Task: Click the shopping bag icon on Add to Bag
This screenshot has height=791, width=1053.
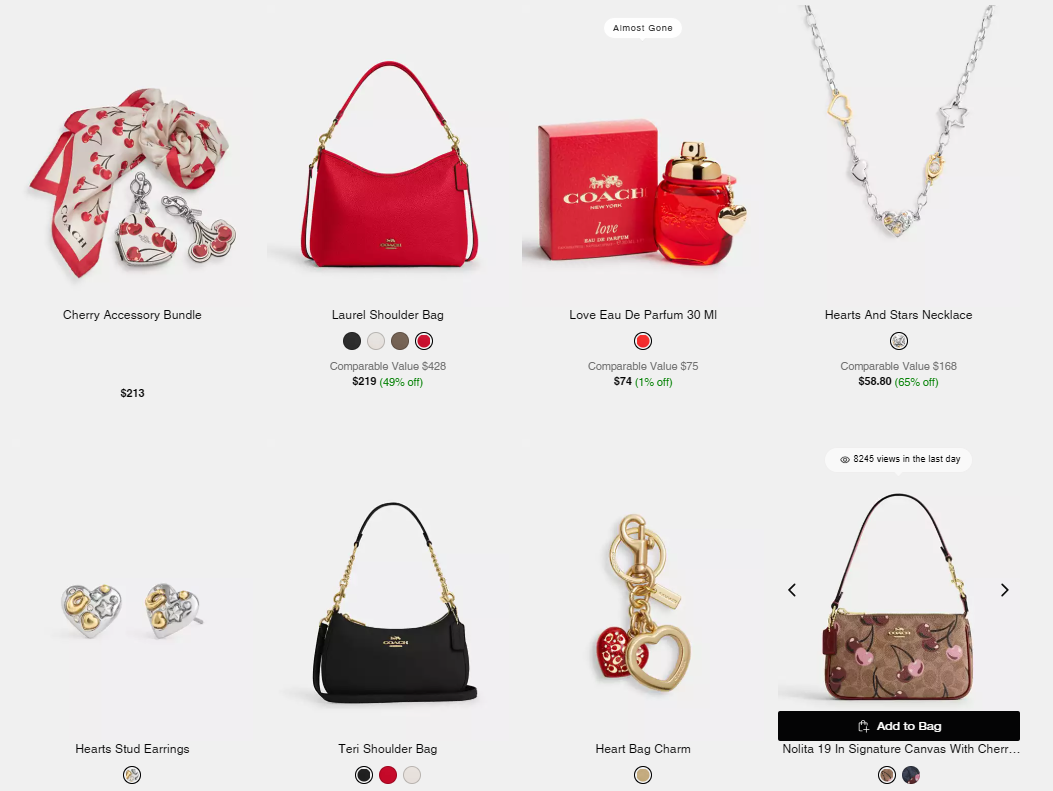Action: pos(864,726)
